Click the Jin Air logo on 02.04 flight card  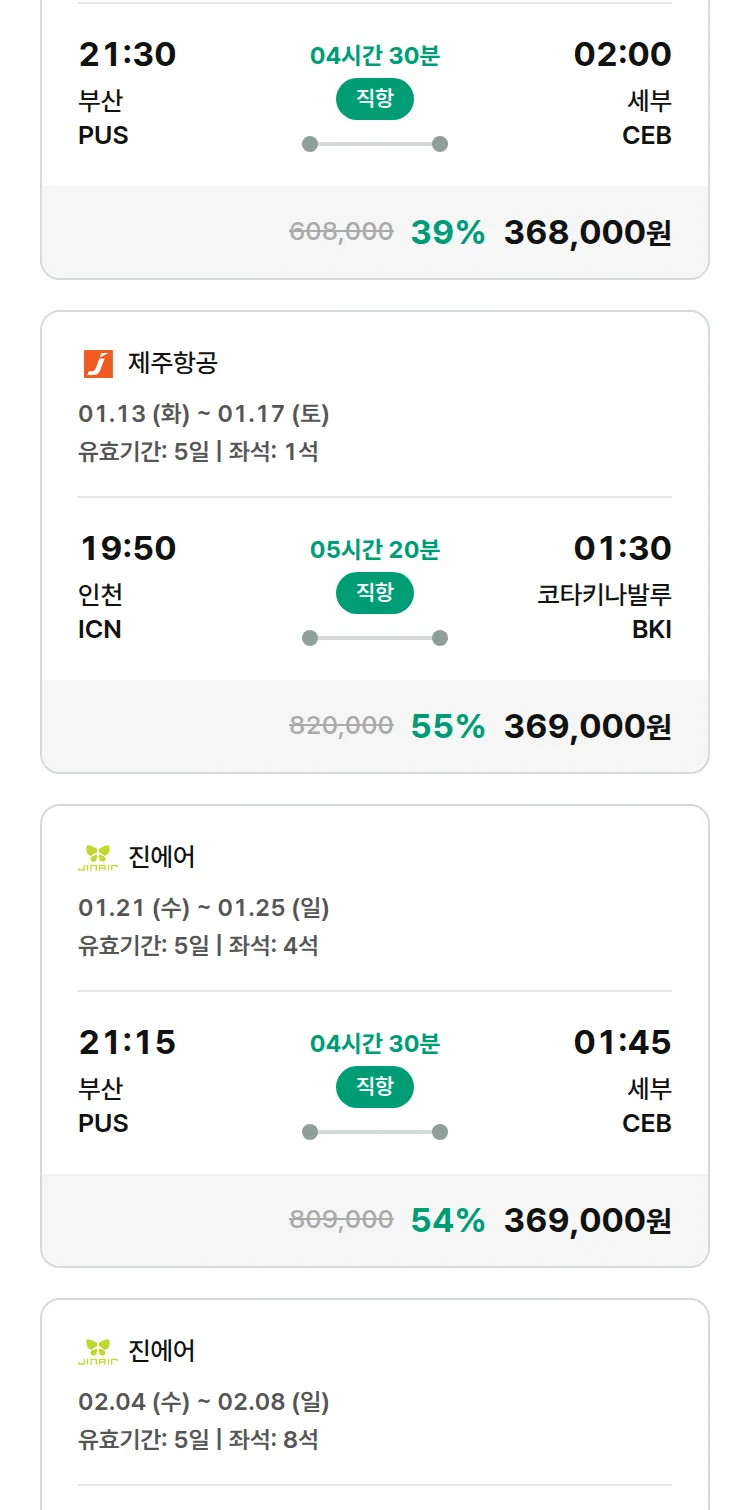98,1351
